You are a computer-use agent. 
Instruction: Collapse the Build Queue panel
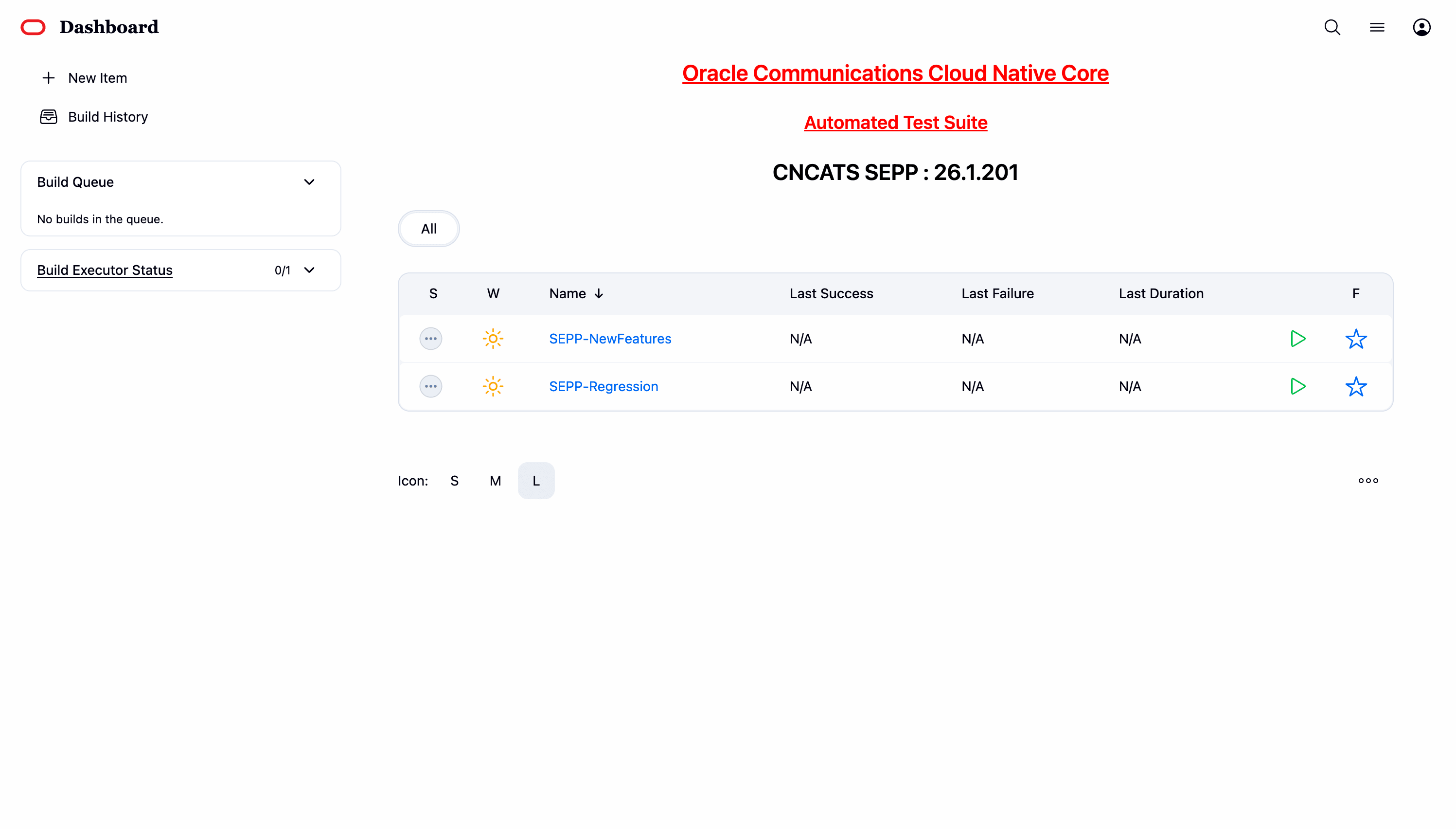coord(309,182)
